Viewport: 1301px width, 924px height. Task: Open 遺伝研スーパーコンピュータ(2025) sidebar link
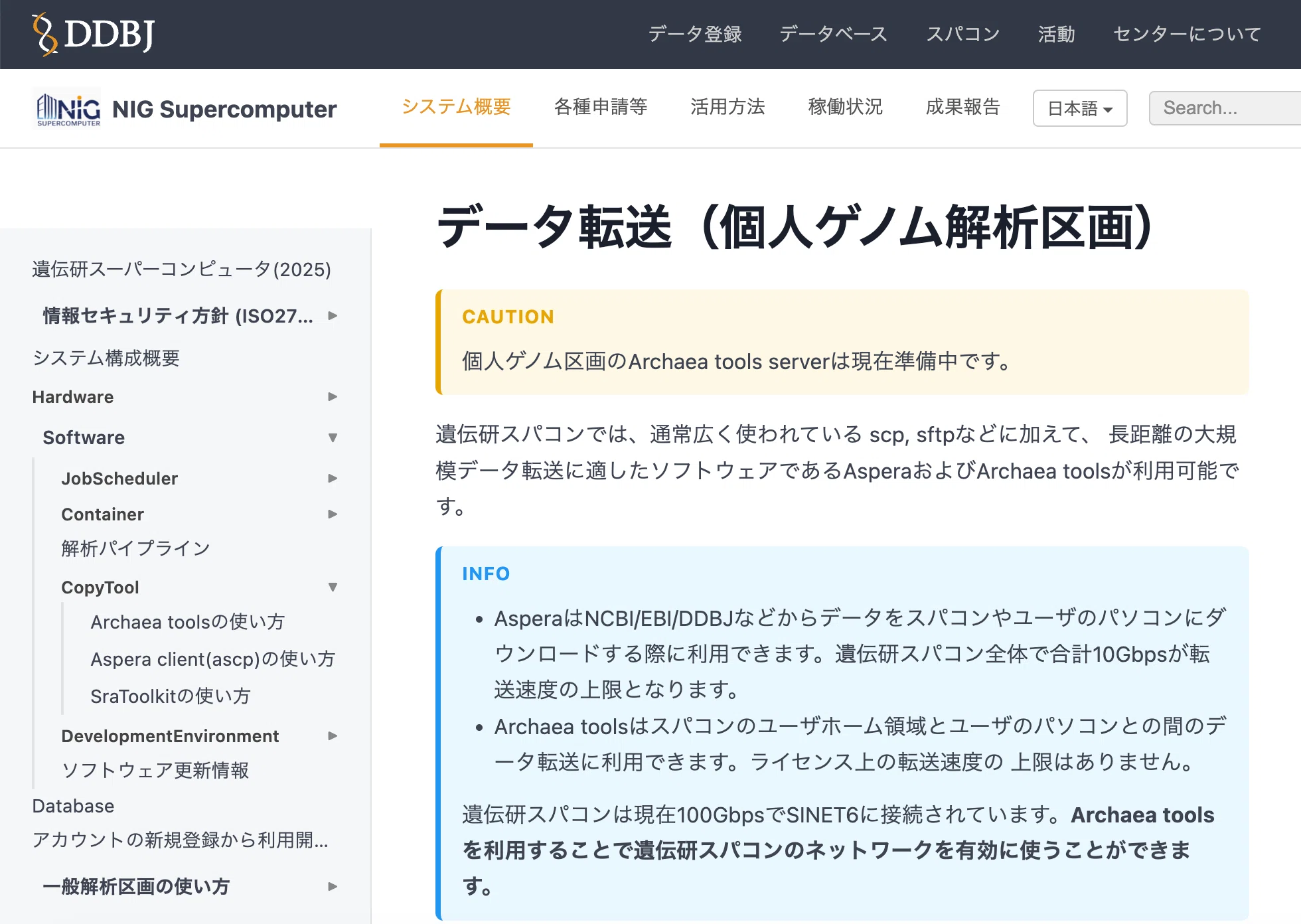pos(181,269)
